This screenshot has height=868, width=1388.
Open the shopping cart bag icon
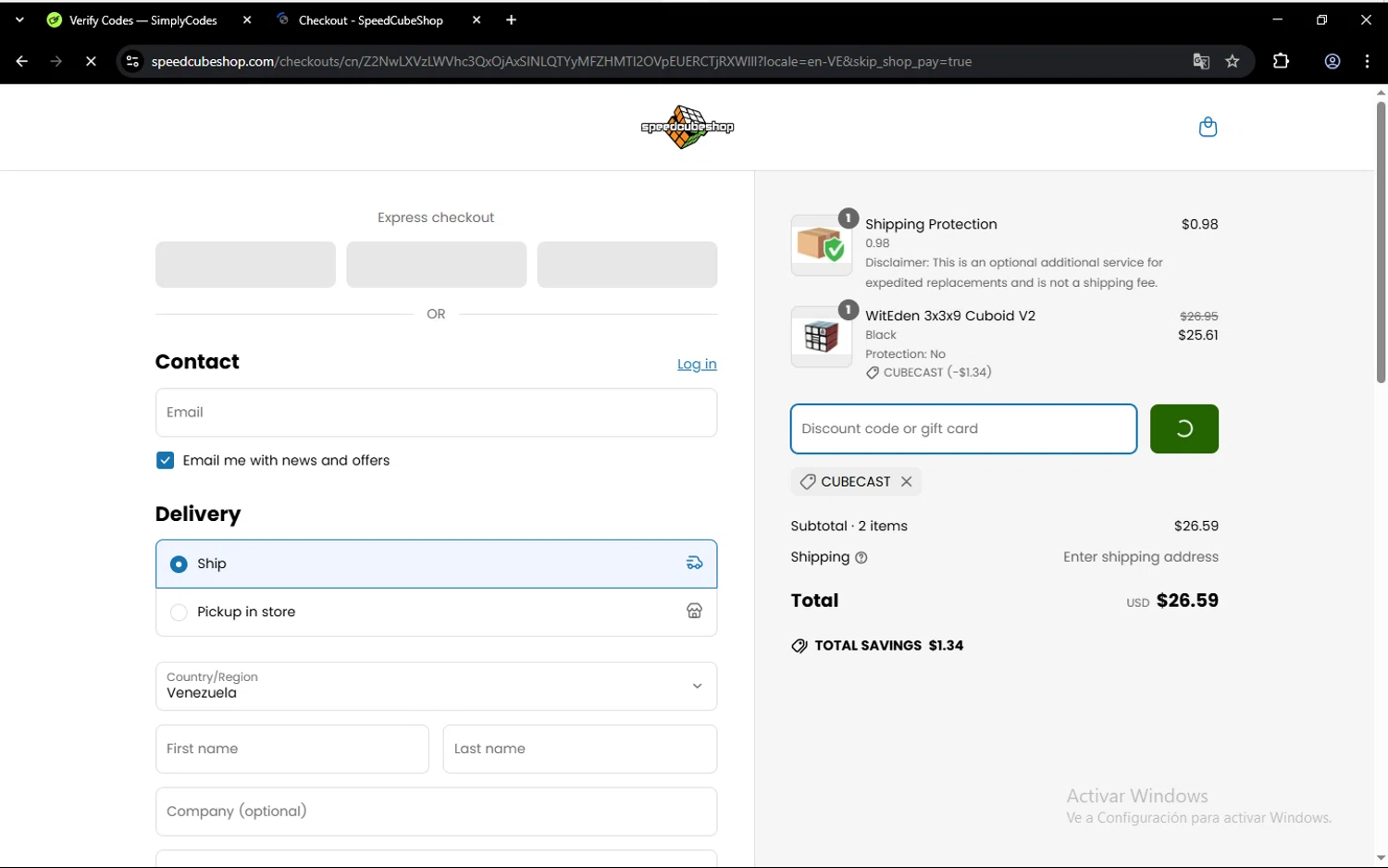(1208, 127)
